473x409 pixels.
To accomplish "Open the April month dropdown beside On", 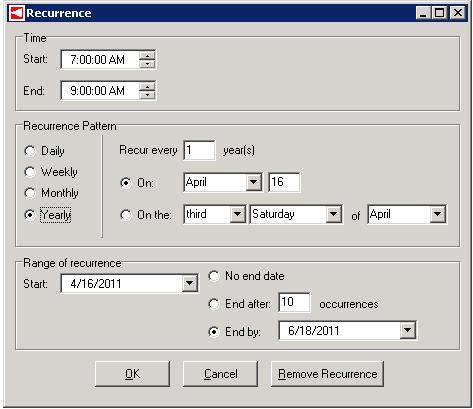I will 254,182.
